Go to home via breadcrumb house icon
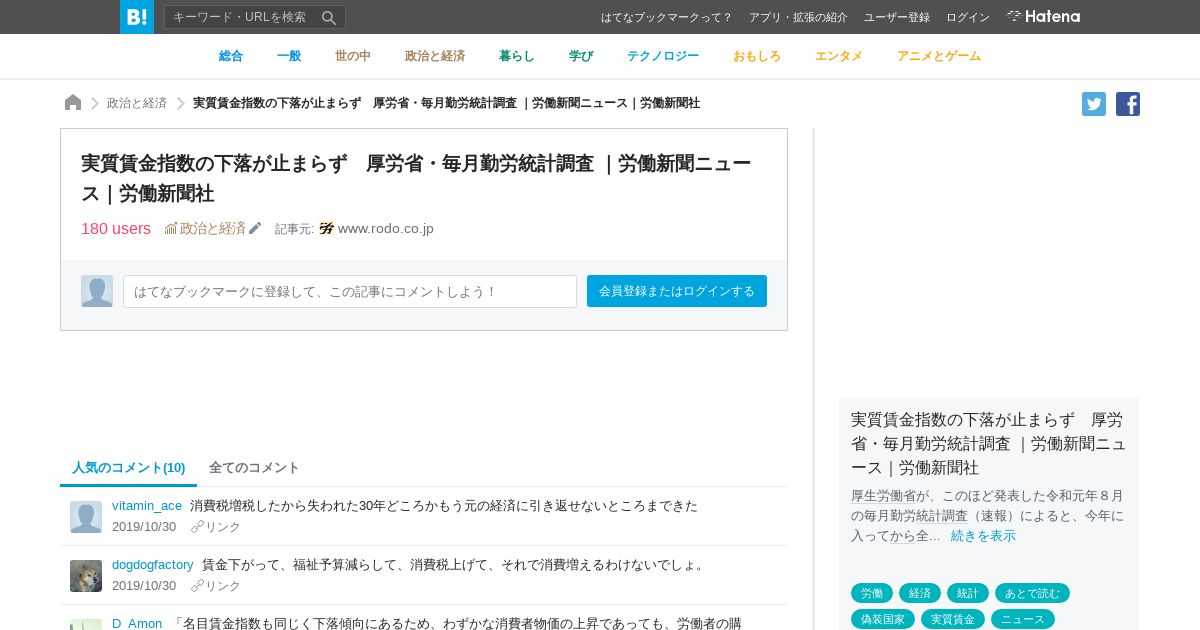This screenshot has height=630, width=1200. click(x=73, y=102)
